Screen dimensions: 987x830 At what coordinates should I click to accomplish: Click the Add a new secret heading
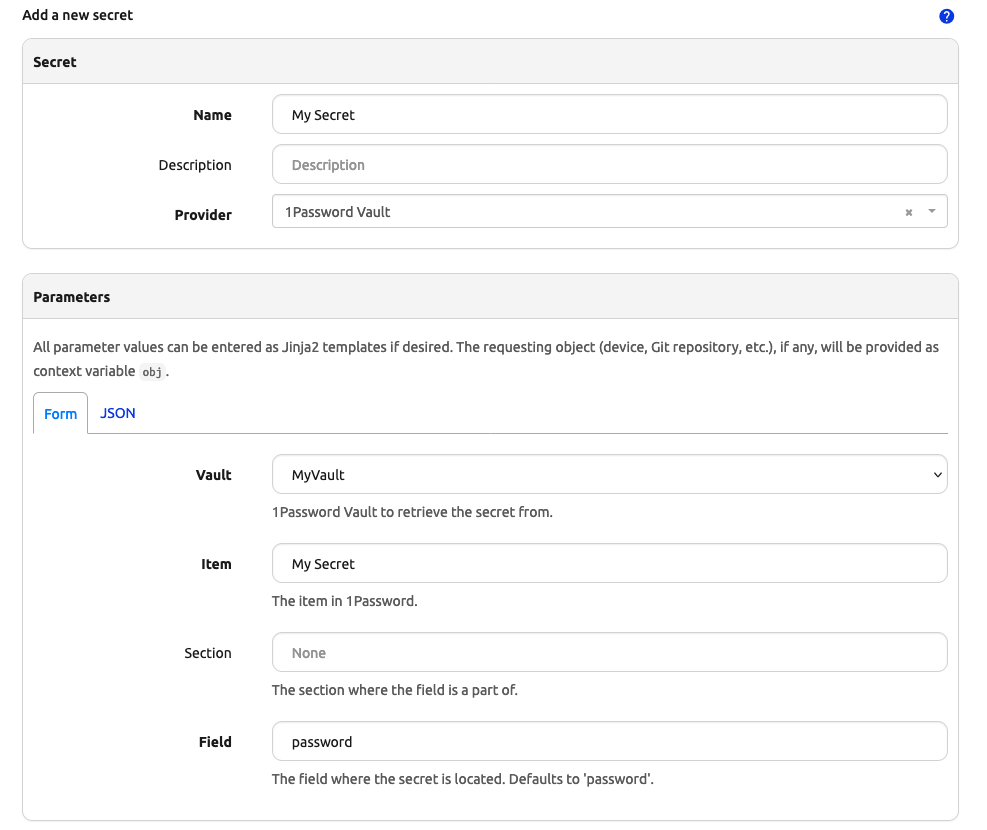click(77, 15)
